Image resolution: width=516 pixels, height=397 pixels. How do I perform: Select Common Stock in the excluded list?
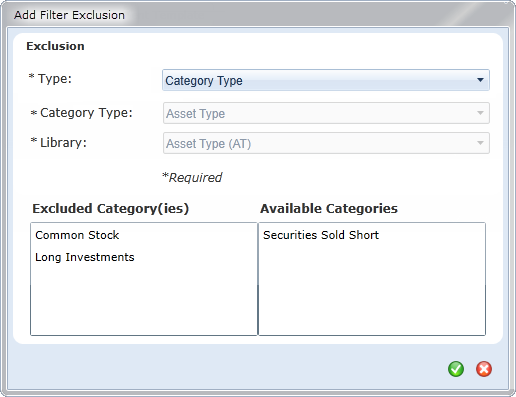77,235
